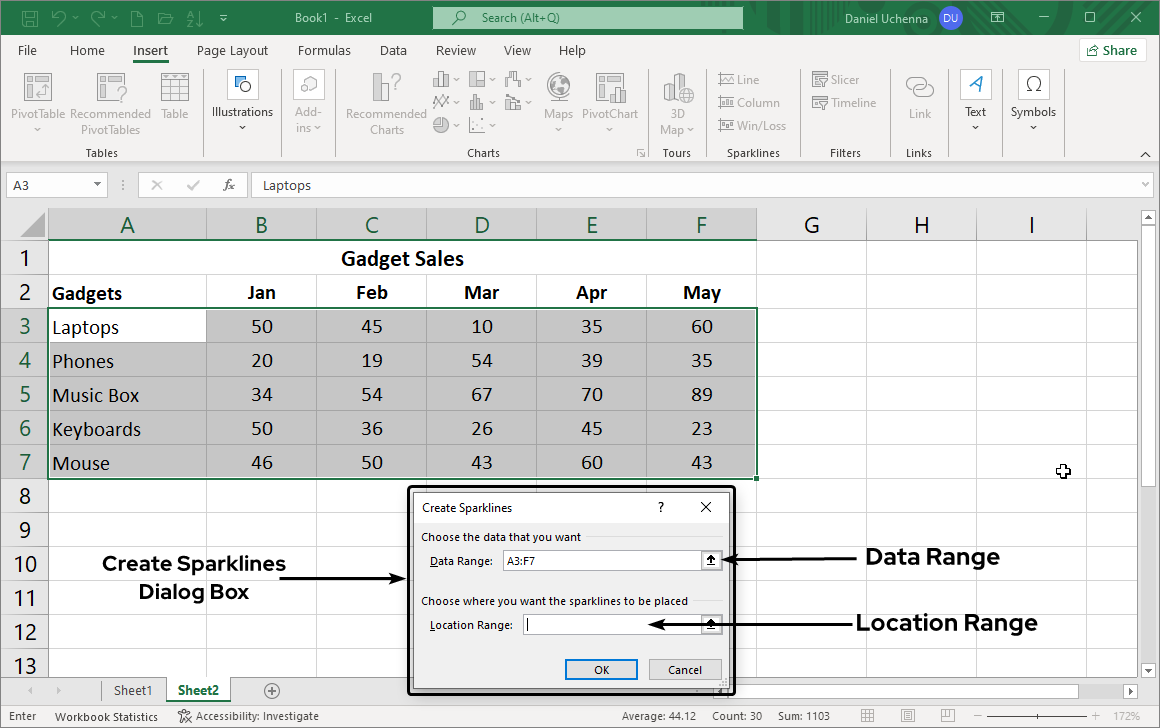Add a new sheet with plus icon
The height and width of the screenshot is (728, 1160).
pyautogui.click(x=271, y=691)
